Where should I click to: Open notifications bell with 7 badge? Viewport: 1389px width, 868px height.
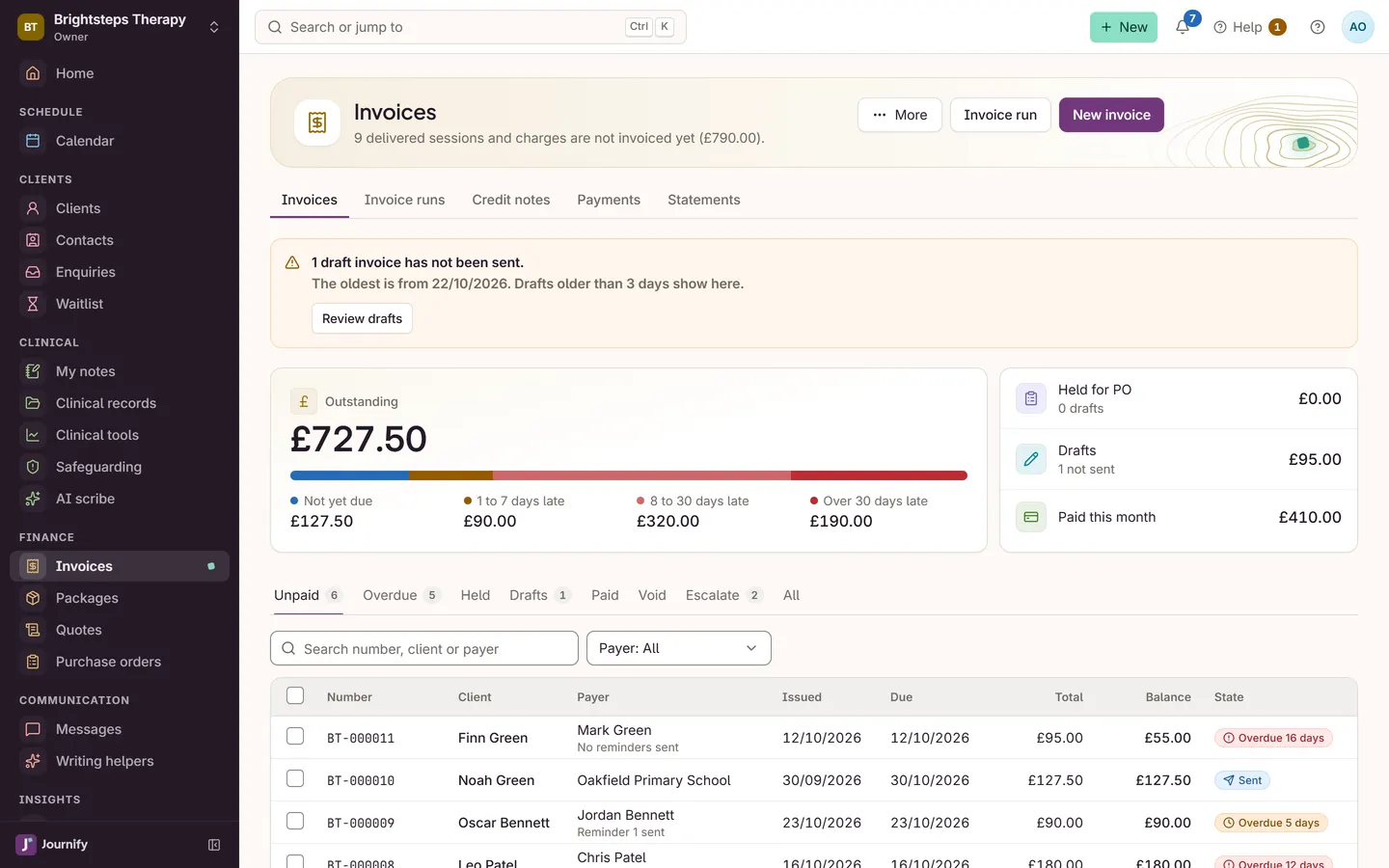[1183, 27]
